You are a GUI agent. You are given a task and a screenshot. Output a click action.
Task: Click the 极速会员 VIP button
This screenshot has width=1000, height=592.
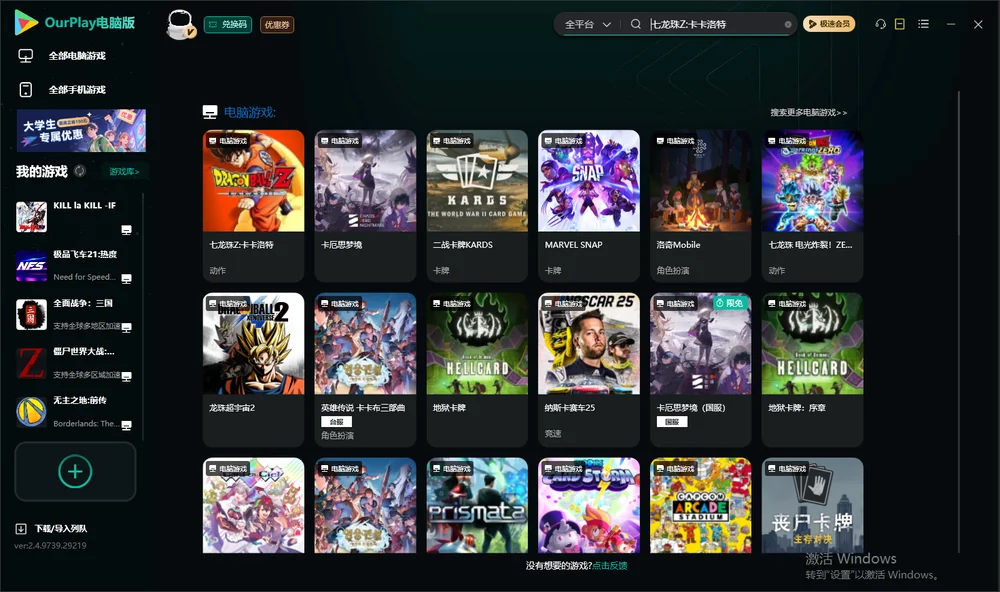(x=829, y=24)
